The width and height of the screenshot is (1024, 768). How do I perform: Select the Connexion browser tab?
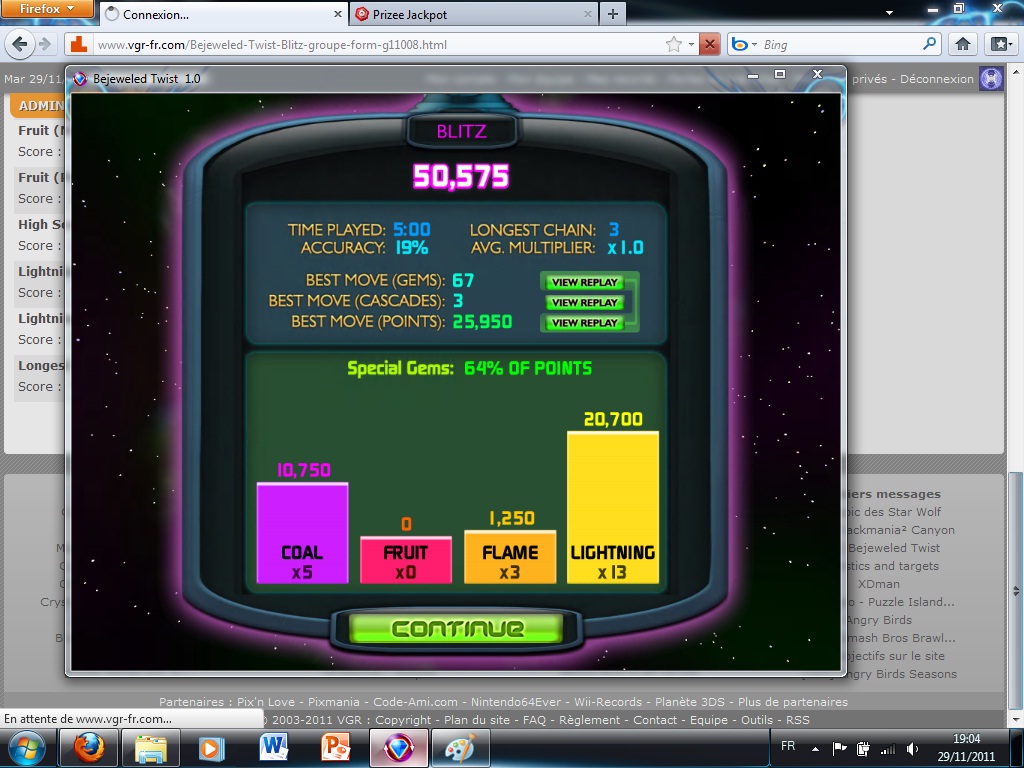point(218,14)
